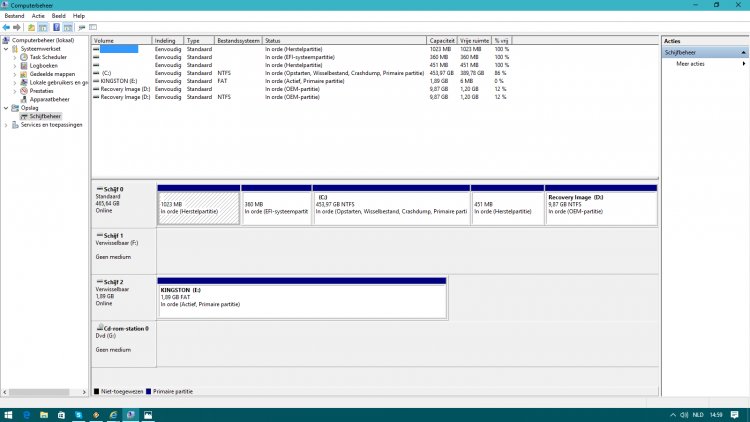
Task: Collapse the Systeemwerkset tree node
Action: point(6,49)
